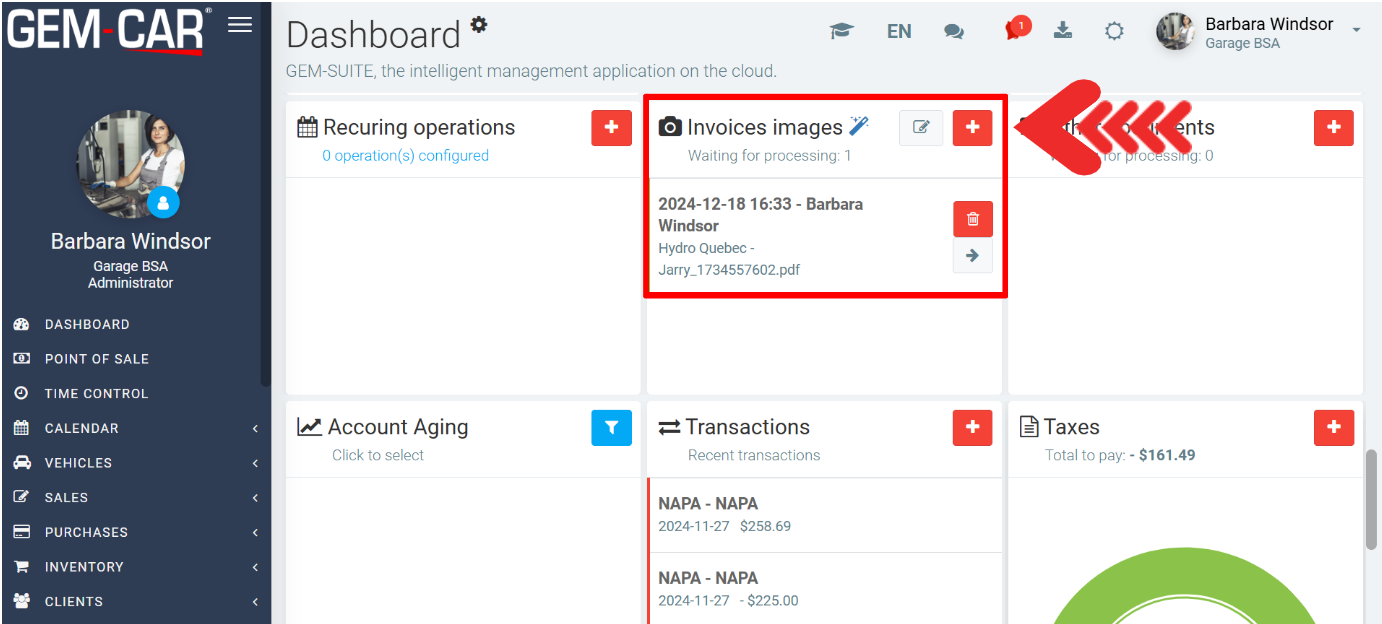Click the hamburger menu icon beside logo
1382x624 pixels.
point(240,25)
